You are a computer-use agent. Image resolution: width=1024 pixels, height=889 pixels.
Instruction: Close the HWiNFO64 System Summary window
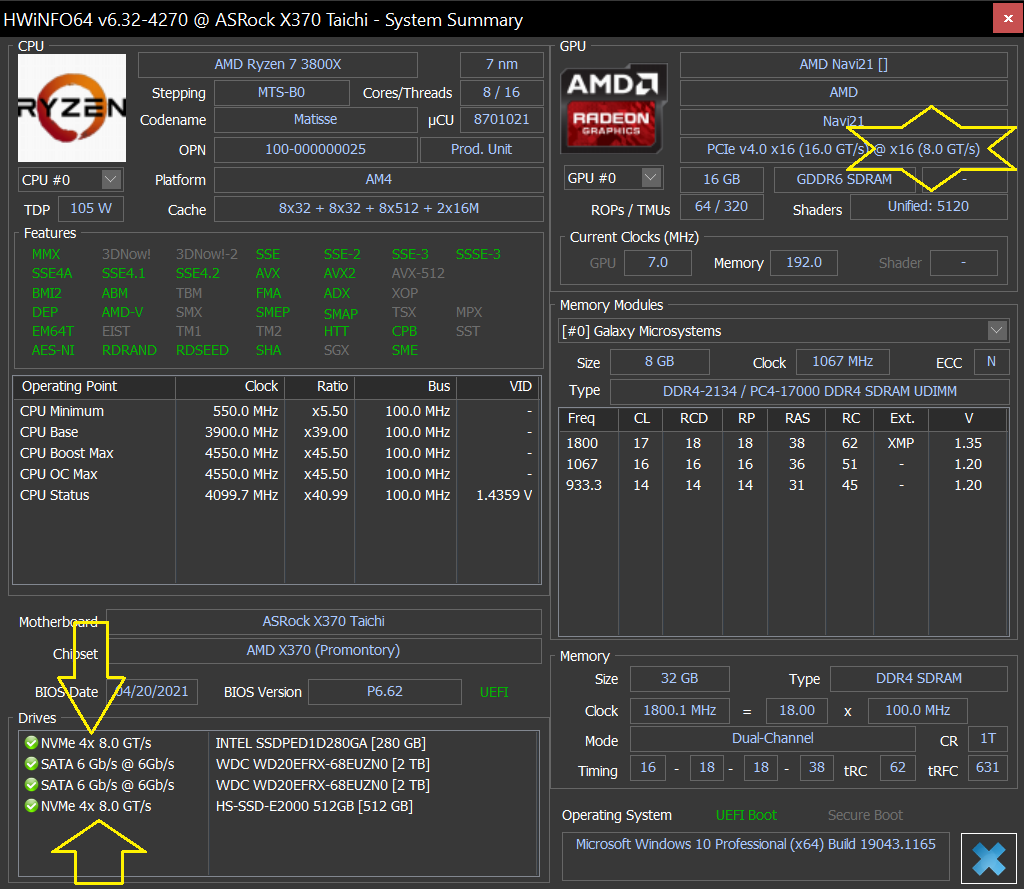tap(1008, 19)
